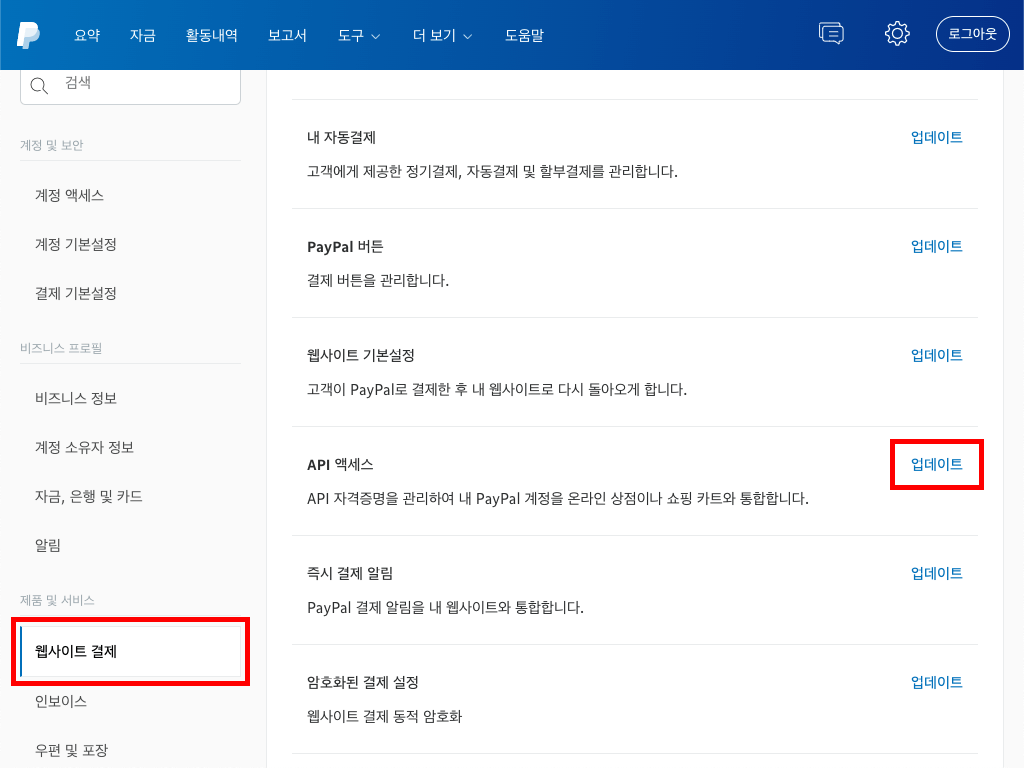Select 웹사이트 결제 in sidebar
The width and height of the screenshot is (1024, 768).
coord(131,651)
